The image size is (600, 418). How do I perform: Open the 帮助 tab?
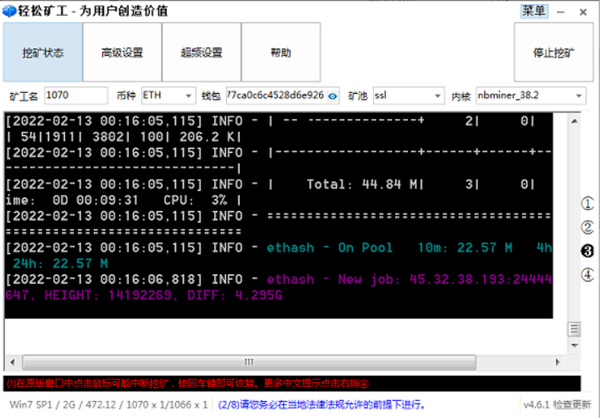pyautogui.click(x=281, y=52)
